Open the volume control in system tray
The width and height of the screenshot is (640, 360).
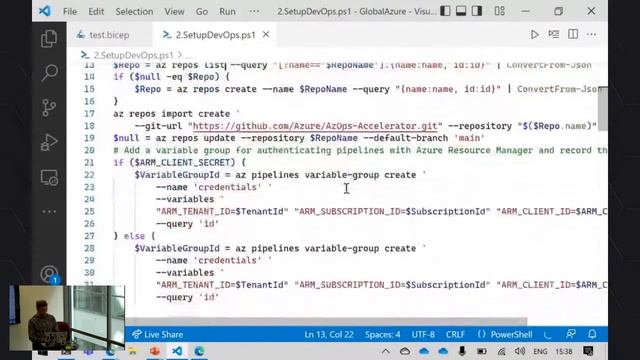click(x=520, y=351)
